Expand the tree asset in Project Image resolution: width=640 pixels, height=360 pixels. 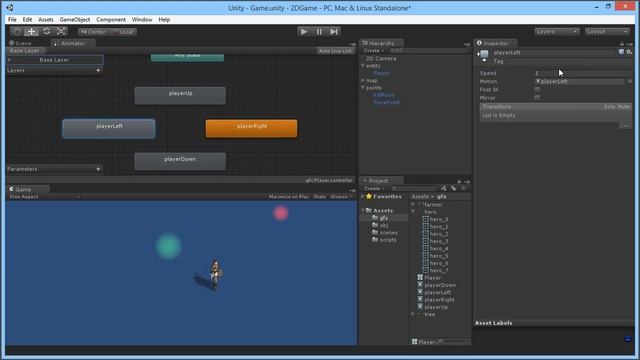(x=413, y=314)
